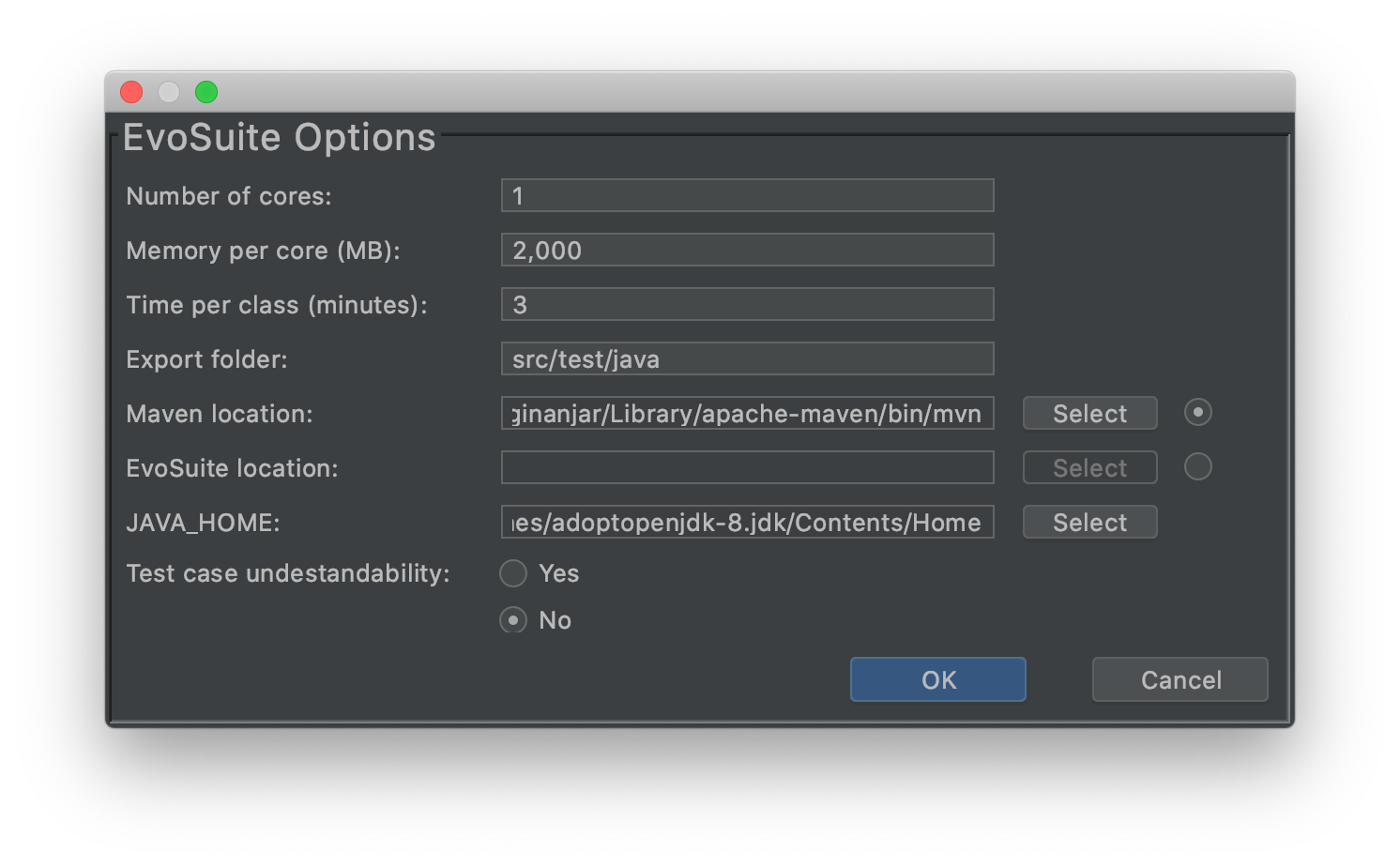Image resolution: width=1400 pixels, height=867 pixels.
Task: Click the 'Maven location:' label
Action: click(220, 414)
